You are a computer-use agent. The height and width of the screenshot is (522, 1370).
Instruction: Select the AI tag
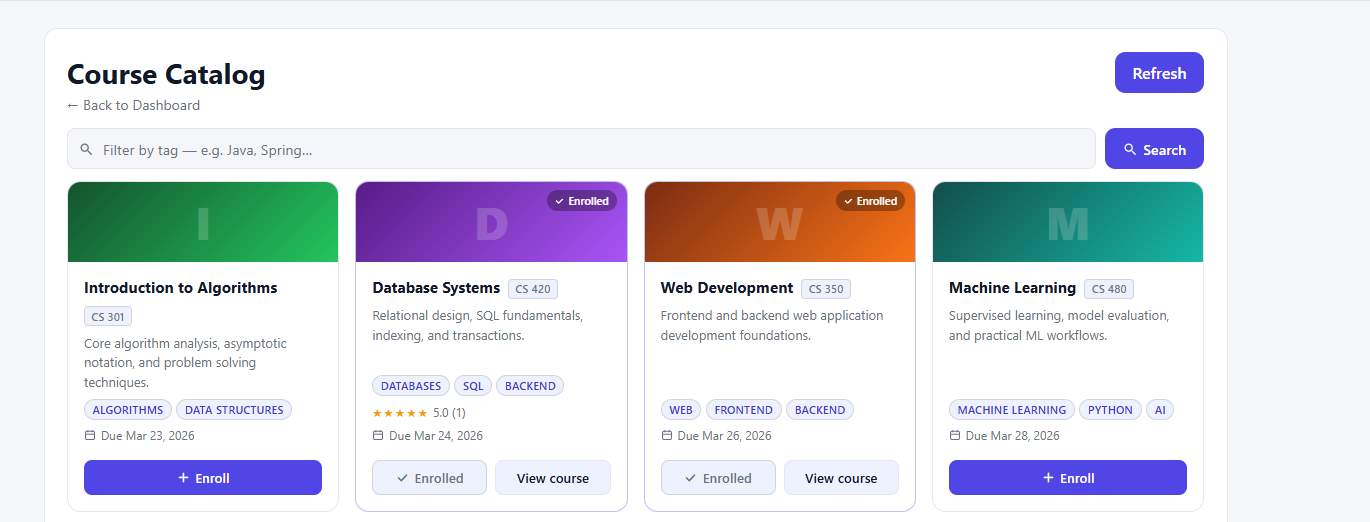(1160, 410)
